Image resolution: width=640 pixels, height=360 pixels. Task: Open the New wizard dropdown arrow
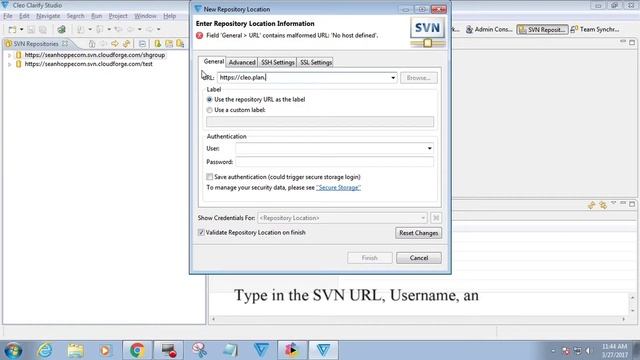click(21, 29)
